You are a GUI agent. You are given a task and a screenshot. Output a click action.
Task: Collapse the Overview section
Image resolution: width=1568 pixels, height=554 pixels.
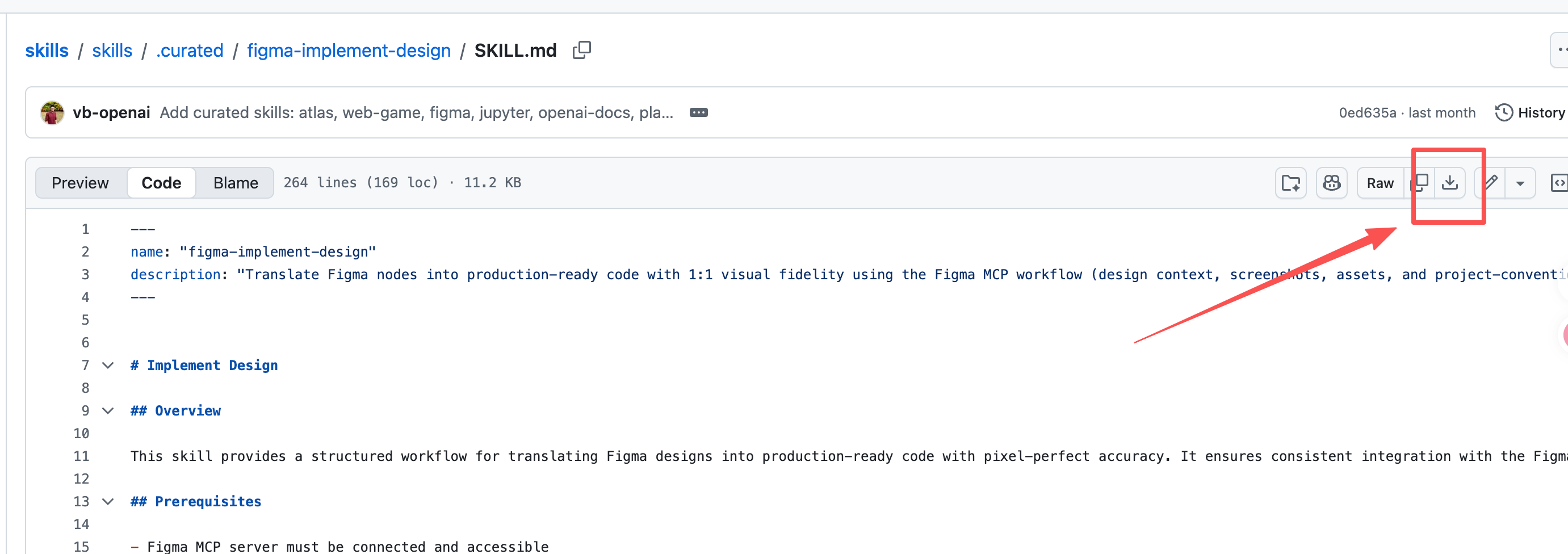click(108, 411)
